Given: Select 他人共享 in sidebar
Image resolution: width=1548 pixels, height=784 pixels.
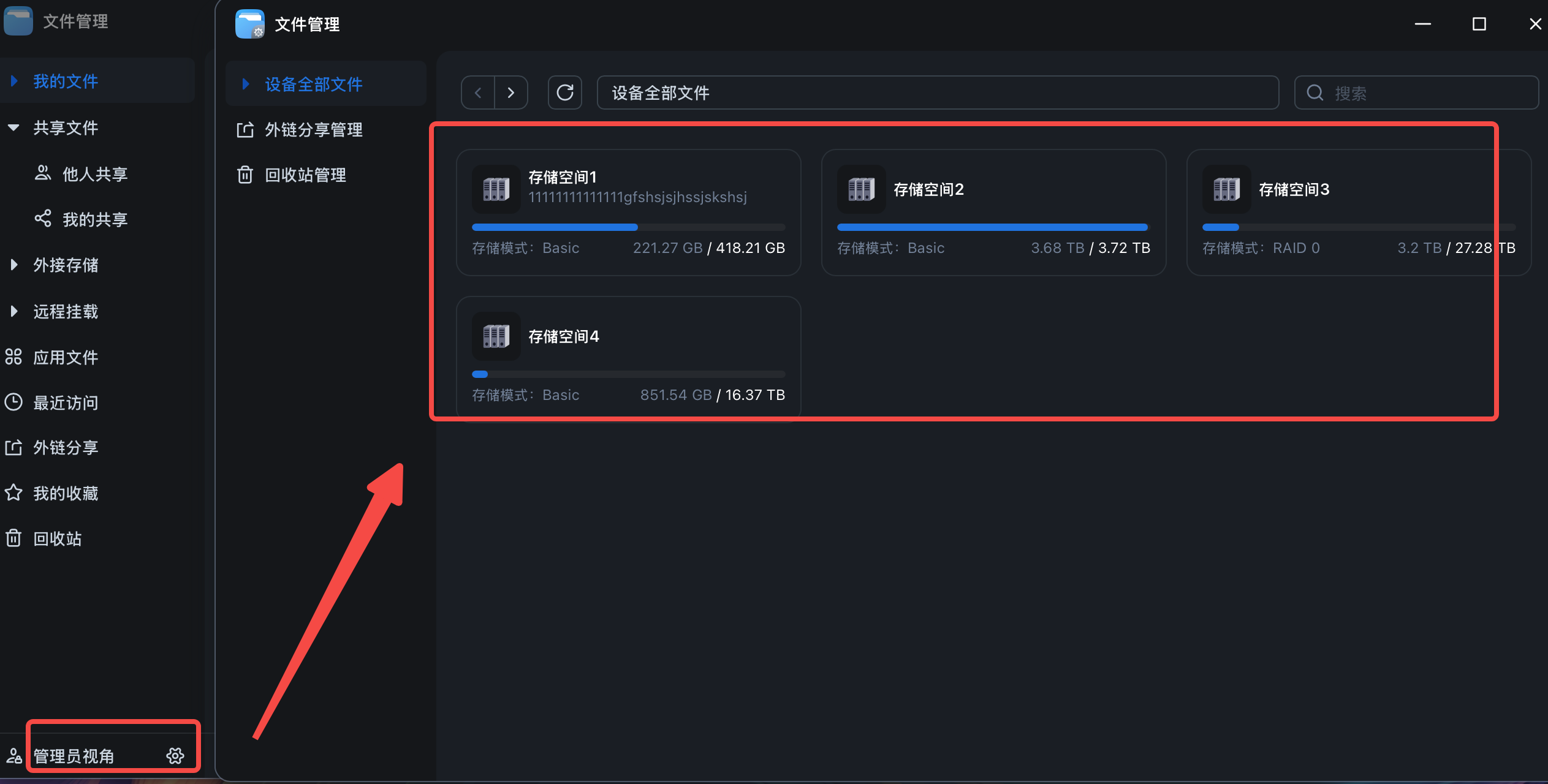Looking at the screenshot, I should tap(95, 174).
